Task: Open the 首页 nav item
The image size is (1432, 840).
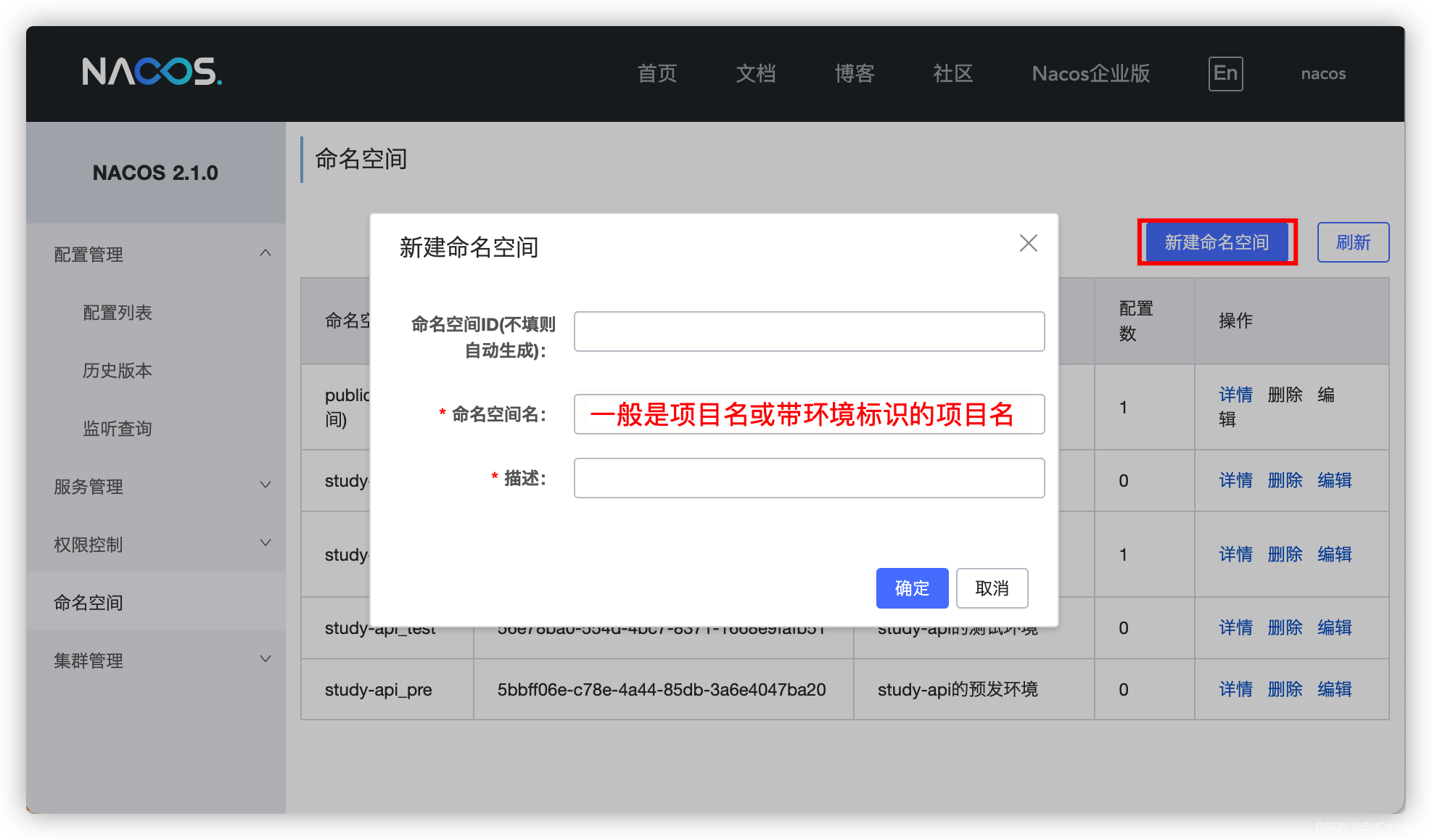Action: 657,73
